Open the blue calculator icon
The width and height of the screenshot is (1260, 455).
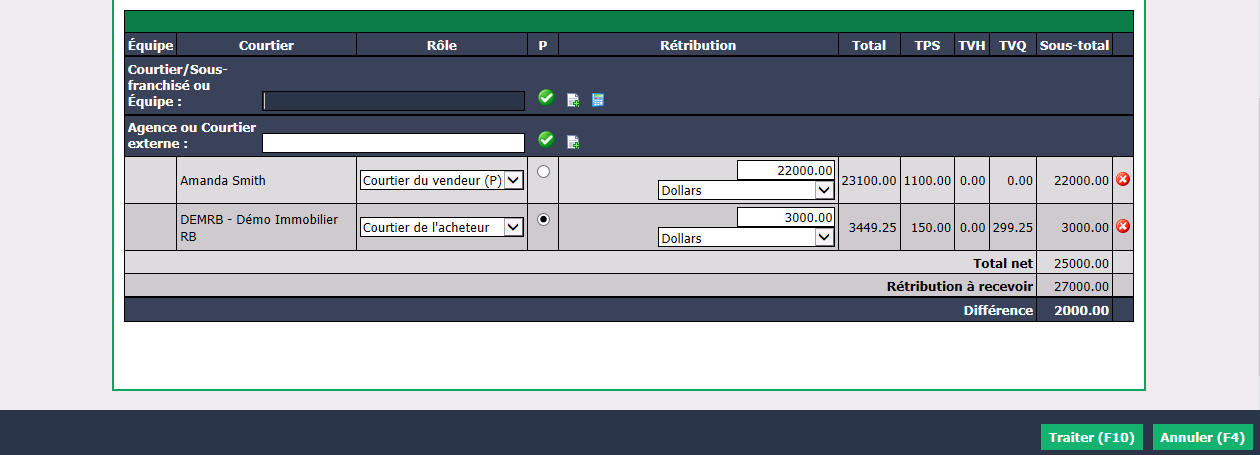(x=598, y=100)
